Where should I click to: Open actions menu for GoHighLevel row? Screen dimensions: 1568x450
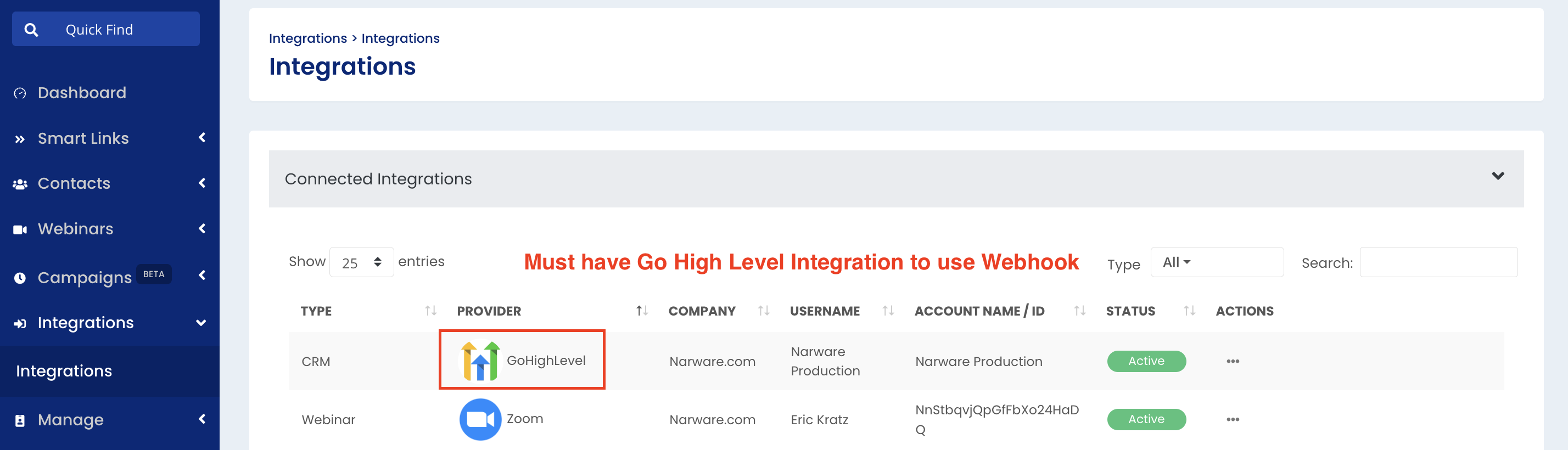pos(1233,361)
